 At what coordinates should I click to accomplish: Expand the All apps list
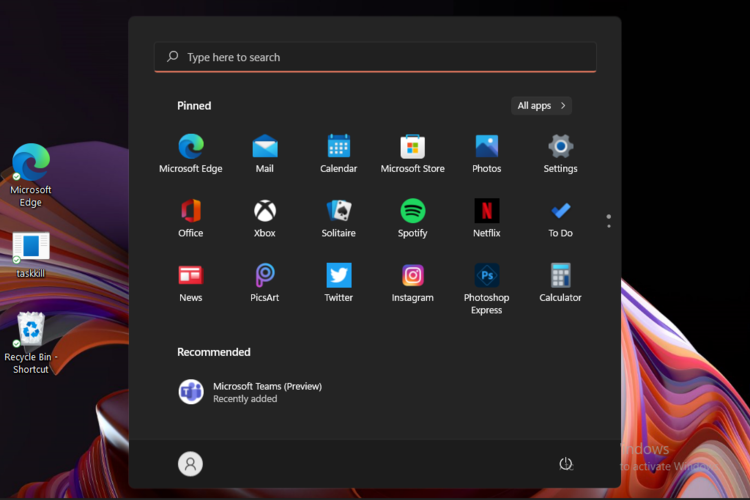[541, 106]
